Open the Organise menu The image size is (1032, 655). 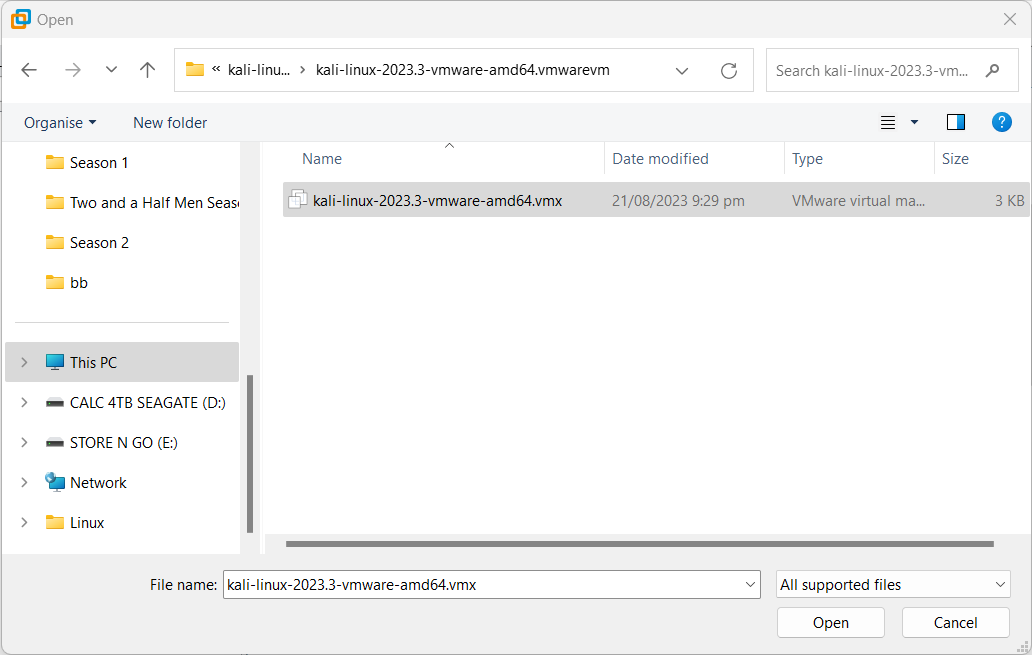pyautogui.click(x=60, y=122)
